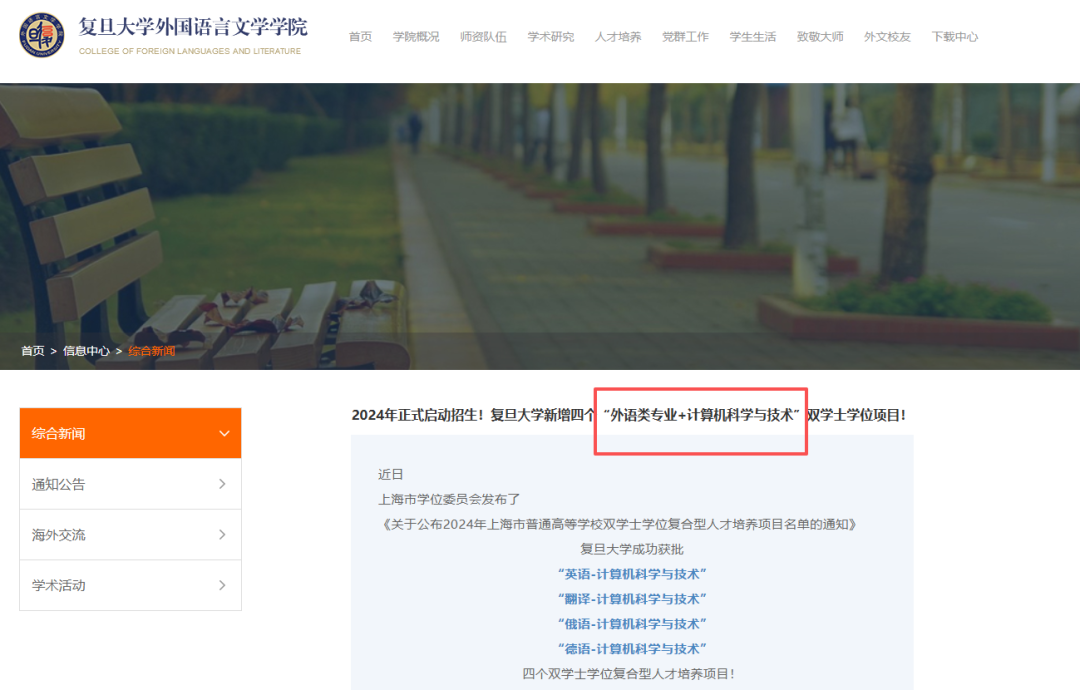Click the Fudan University logo emblem
Image resolution: width=1080 pixels, height=690 pixels.
pos(44,35)
